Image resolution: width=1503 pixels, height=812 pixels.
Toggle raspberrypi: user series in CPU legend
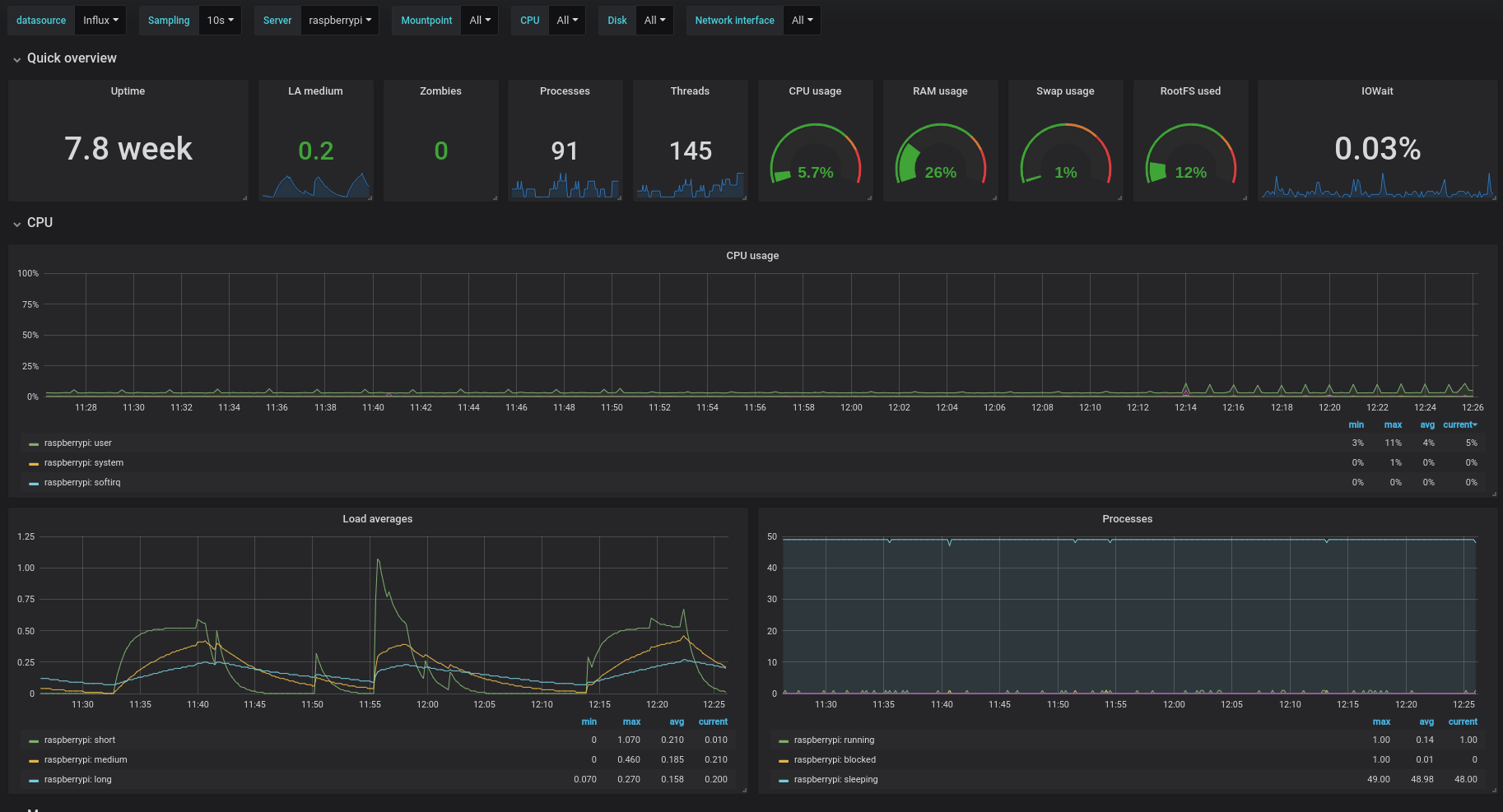pyautogui.click(x=77, y=443)
